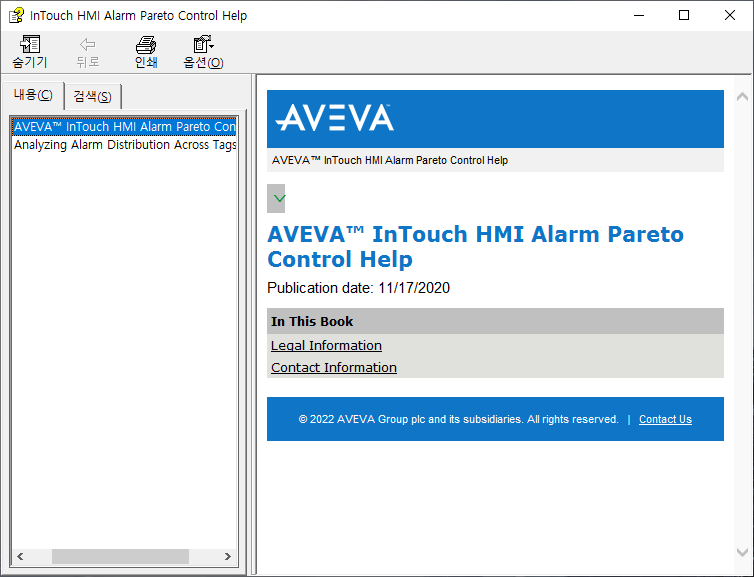Select Analyzing Alarm Distribution Across Tags topic

tap(125, 145)
